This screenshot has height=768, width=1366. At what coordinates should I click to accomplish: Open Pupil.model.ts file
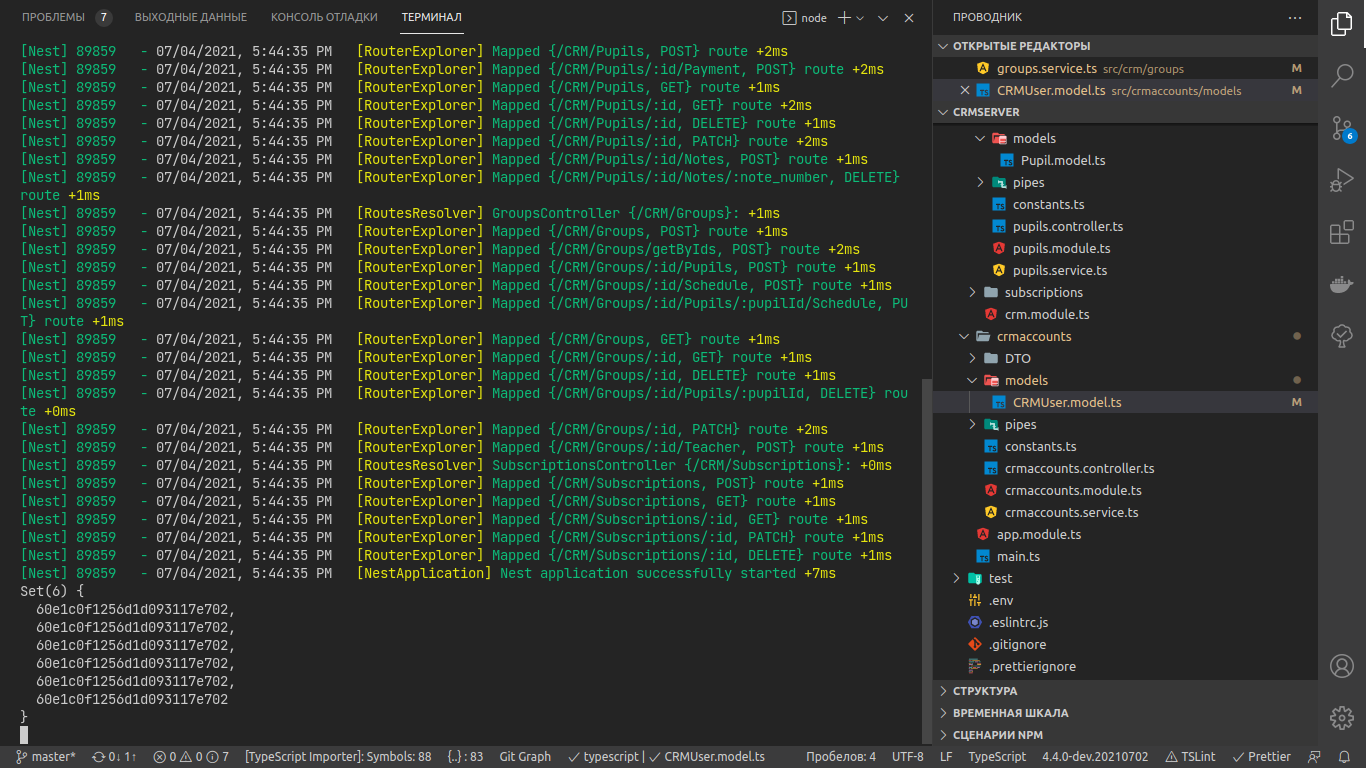pyautogui.click(x=1125, y=160)
